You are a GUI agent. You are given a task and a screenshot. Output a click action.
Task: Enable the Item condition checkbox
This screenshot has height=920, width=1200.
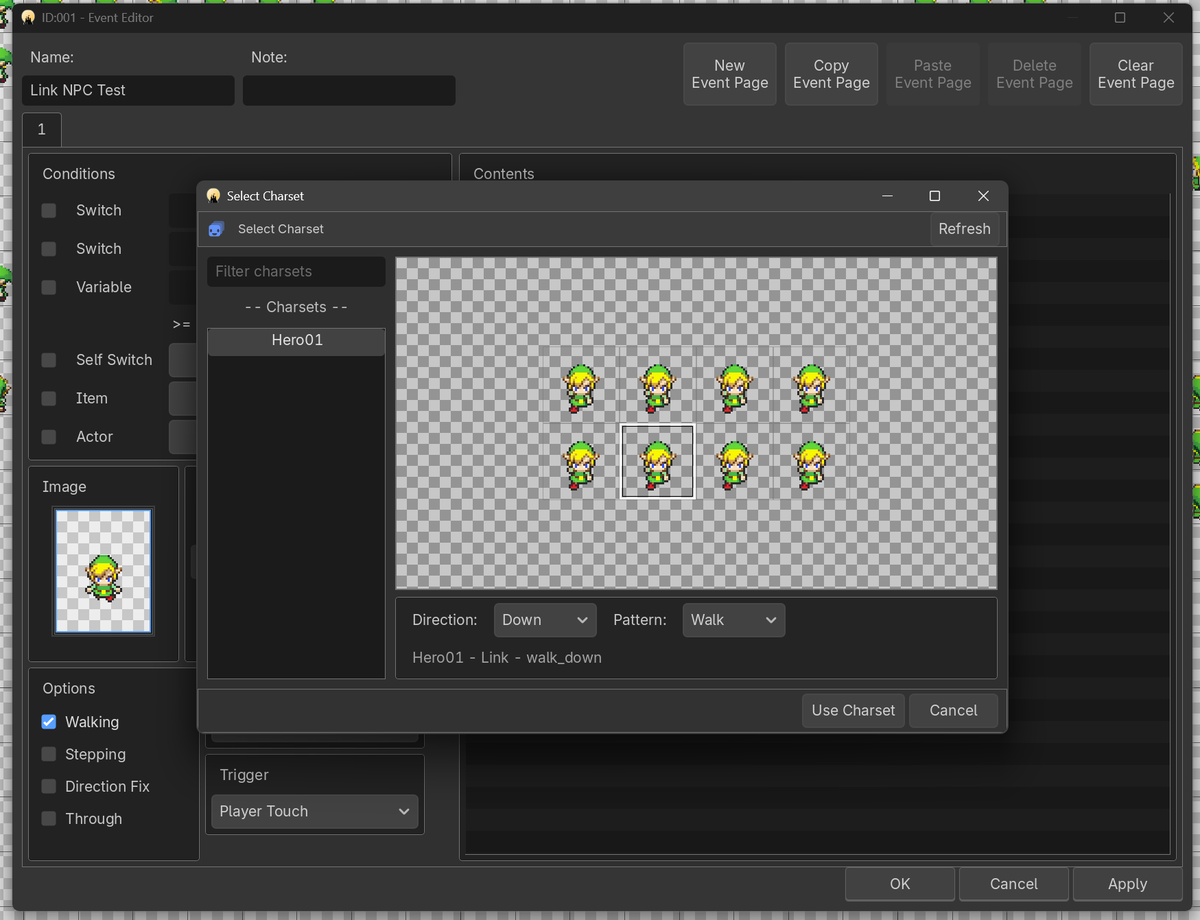[x=49, y=398]
